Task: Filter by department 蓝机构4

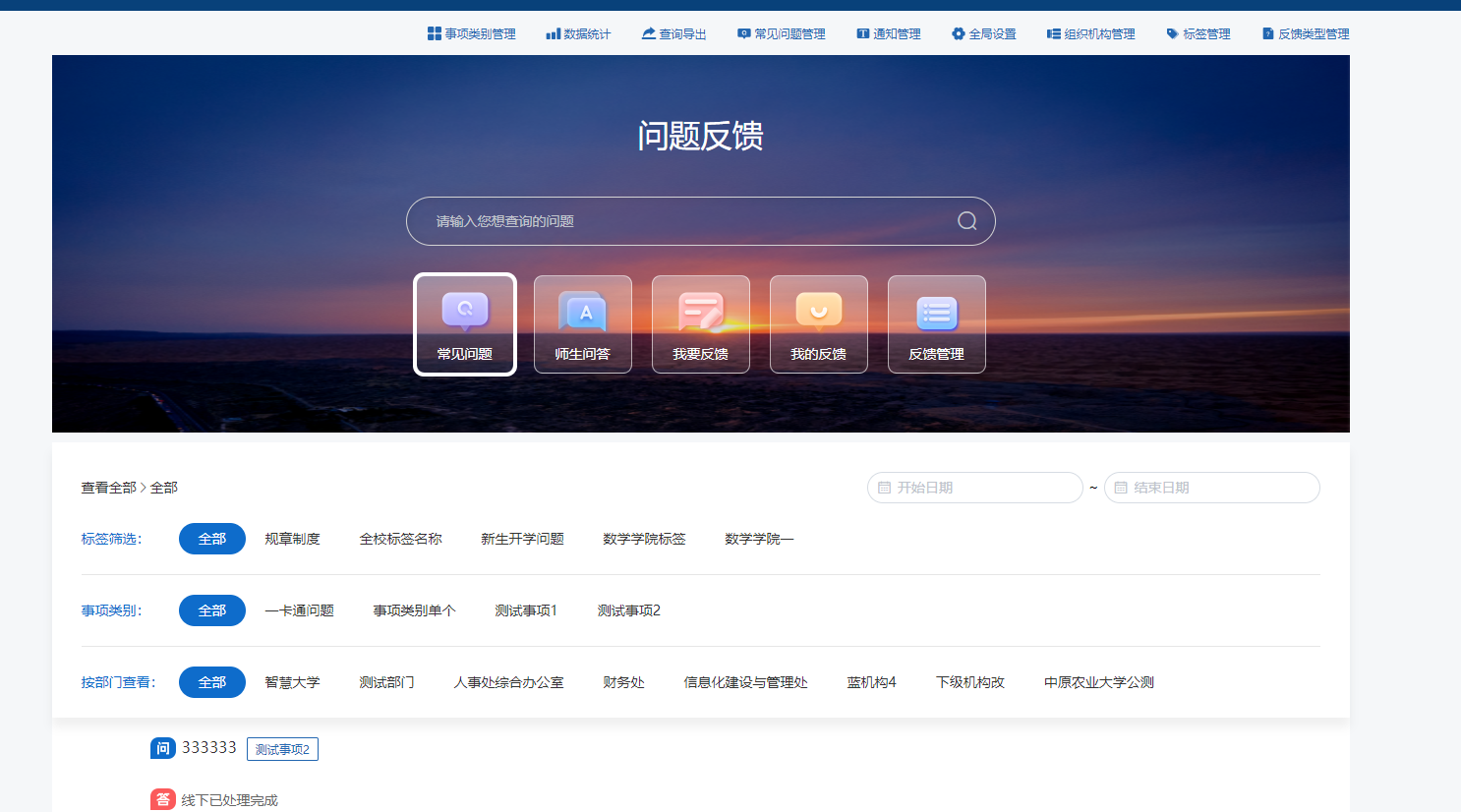Action: pos(872,682)
